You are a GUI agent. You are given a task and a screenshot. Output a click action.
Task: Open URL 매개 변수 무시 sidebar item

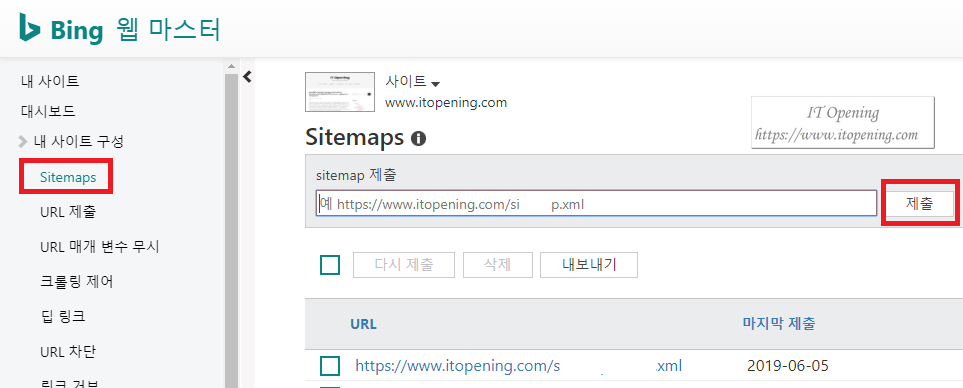coord(99,247)
